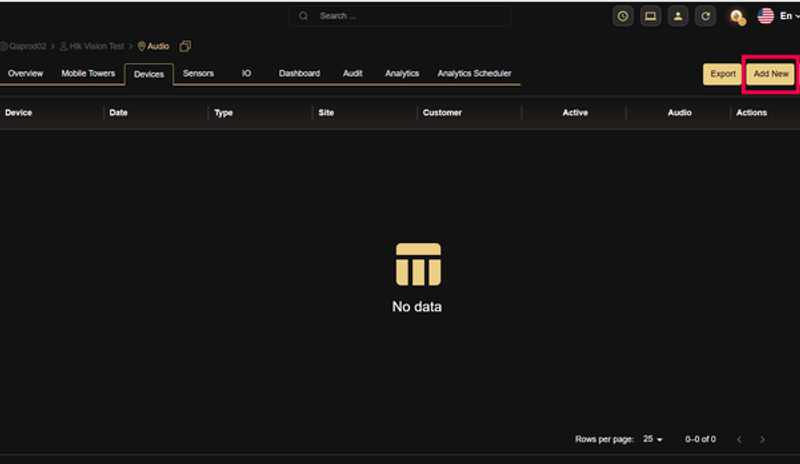The width and height of the screenshot is (800, 464).
Task: Select the Devices tab
Action: [x=149, y=75]
